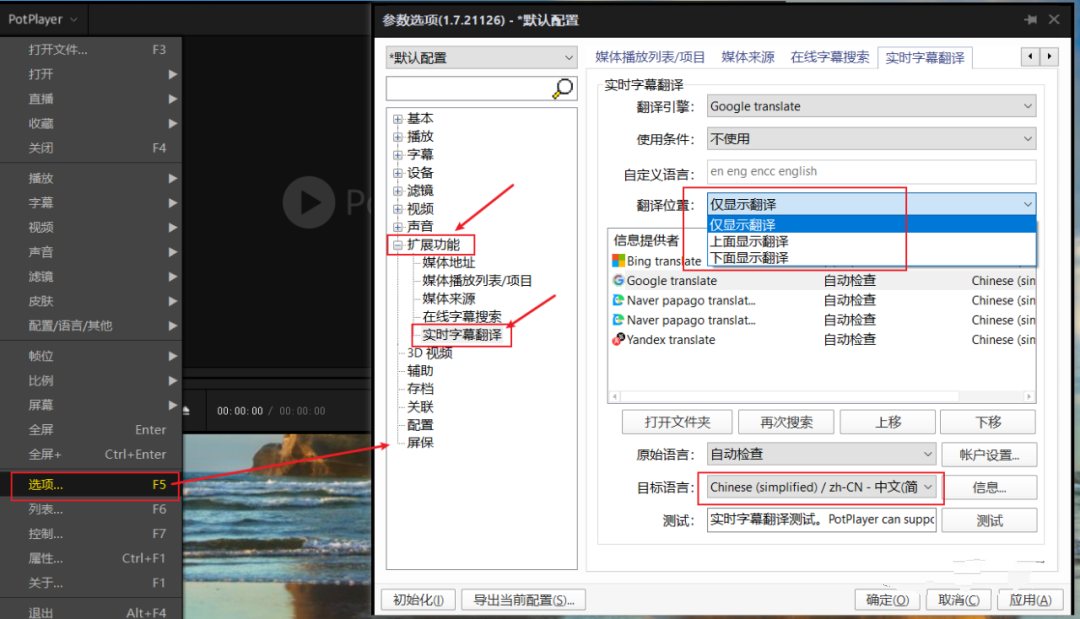The width and height of the screenshot is (1080, 619).
Task: Open the PotPlayer main menu dropdown
Action: pos(42,19)
